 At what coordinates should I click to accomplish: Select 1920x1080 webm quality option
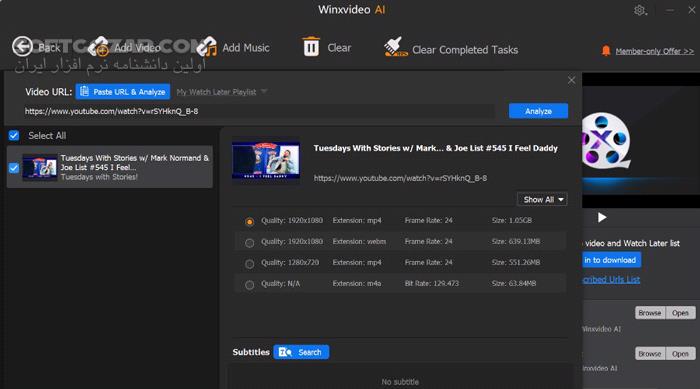pyautogui.click(x=250, y=243)
